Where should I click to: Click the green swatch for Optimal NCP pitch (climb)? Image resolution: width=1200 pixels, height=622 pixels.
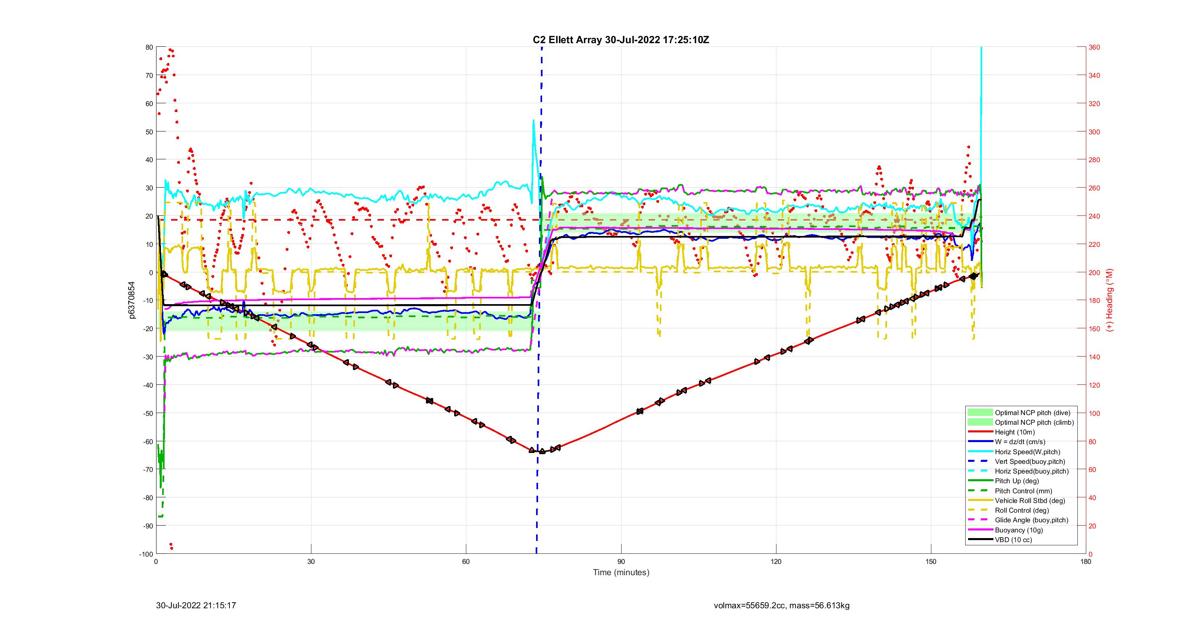coord(979,421)
